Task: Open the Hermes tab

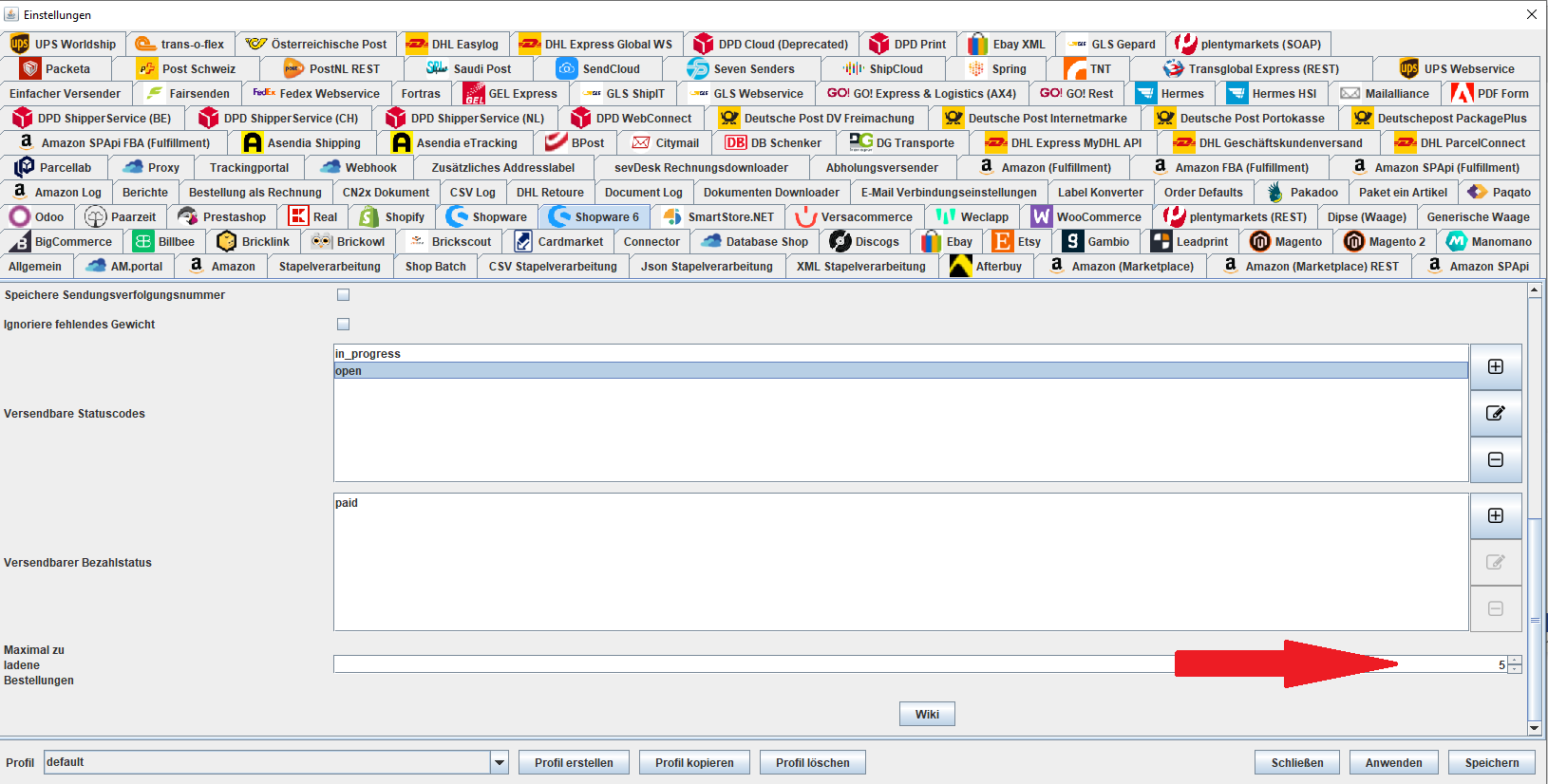Action: click(1170, 93)
